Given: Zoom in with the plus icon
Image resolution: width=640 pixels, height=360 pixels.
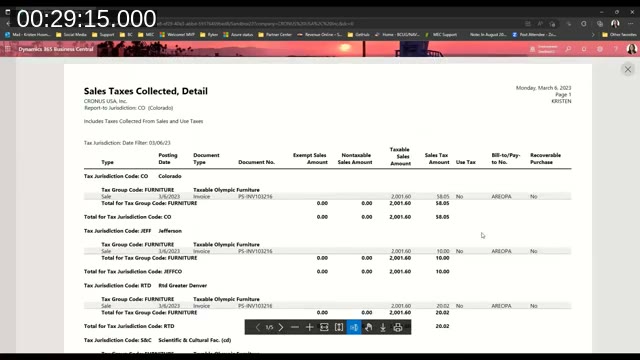Looking at the screenshot, I should coord(309,327).
